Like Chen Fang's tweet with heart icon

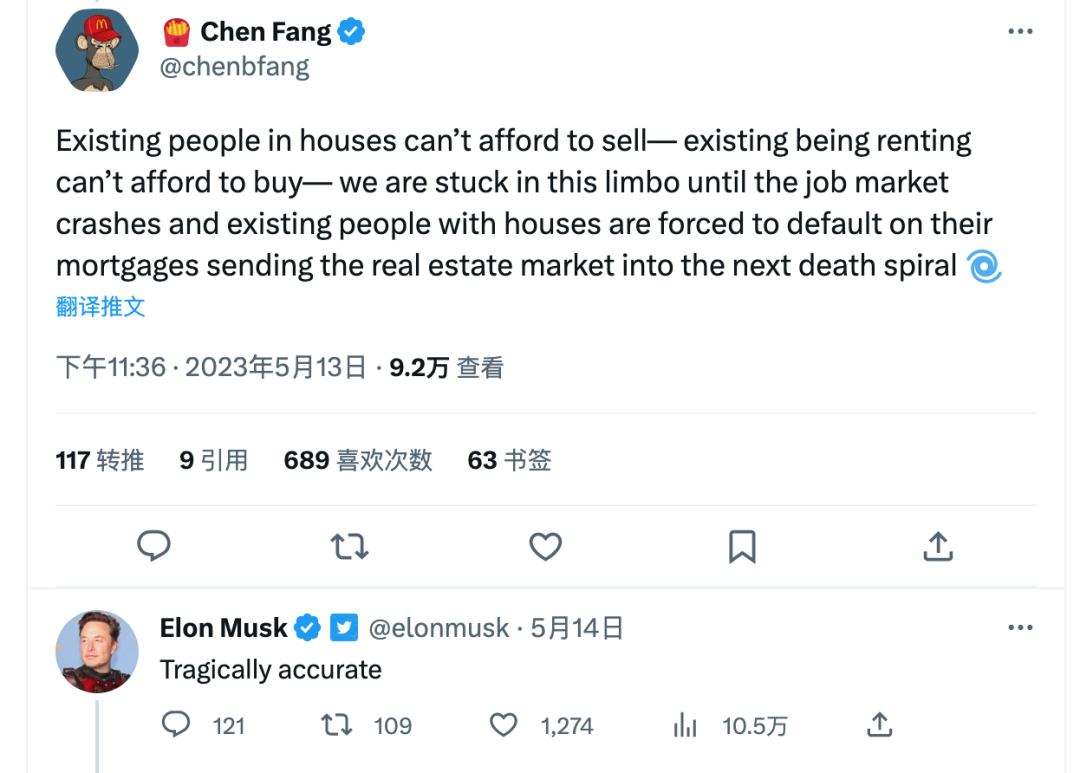tap(545, 546)
